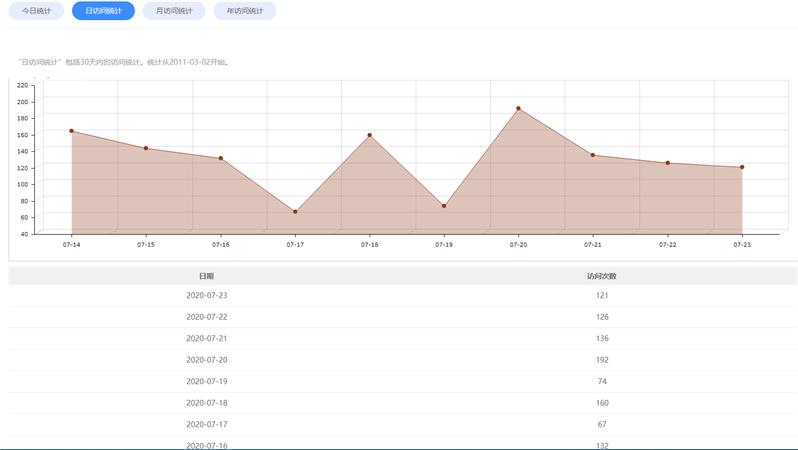The height and width of the screenshot is (450, 798).
Task: Select the 2020-07-23 date cell in table
Action: 207,295
